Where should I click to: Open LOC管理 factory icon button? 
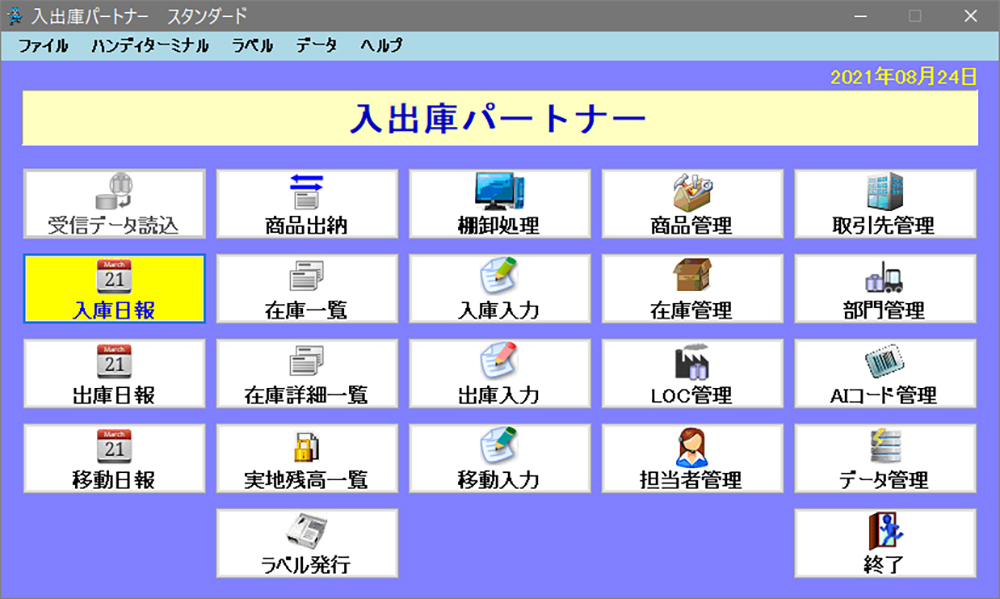tap(692, 374)
